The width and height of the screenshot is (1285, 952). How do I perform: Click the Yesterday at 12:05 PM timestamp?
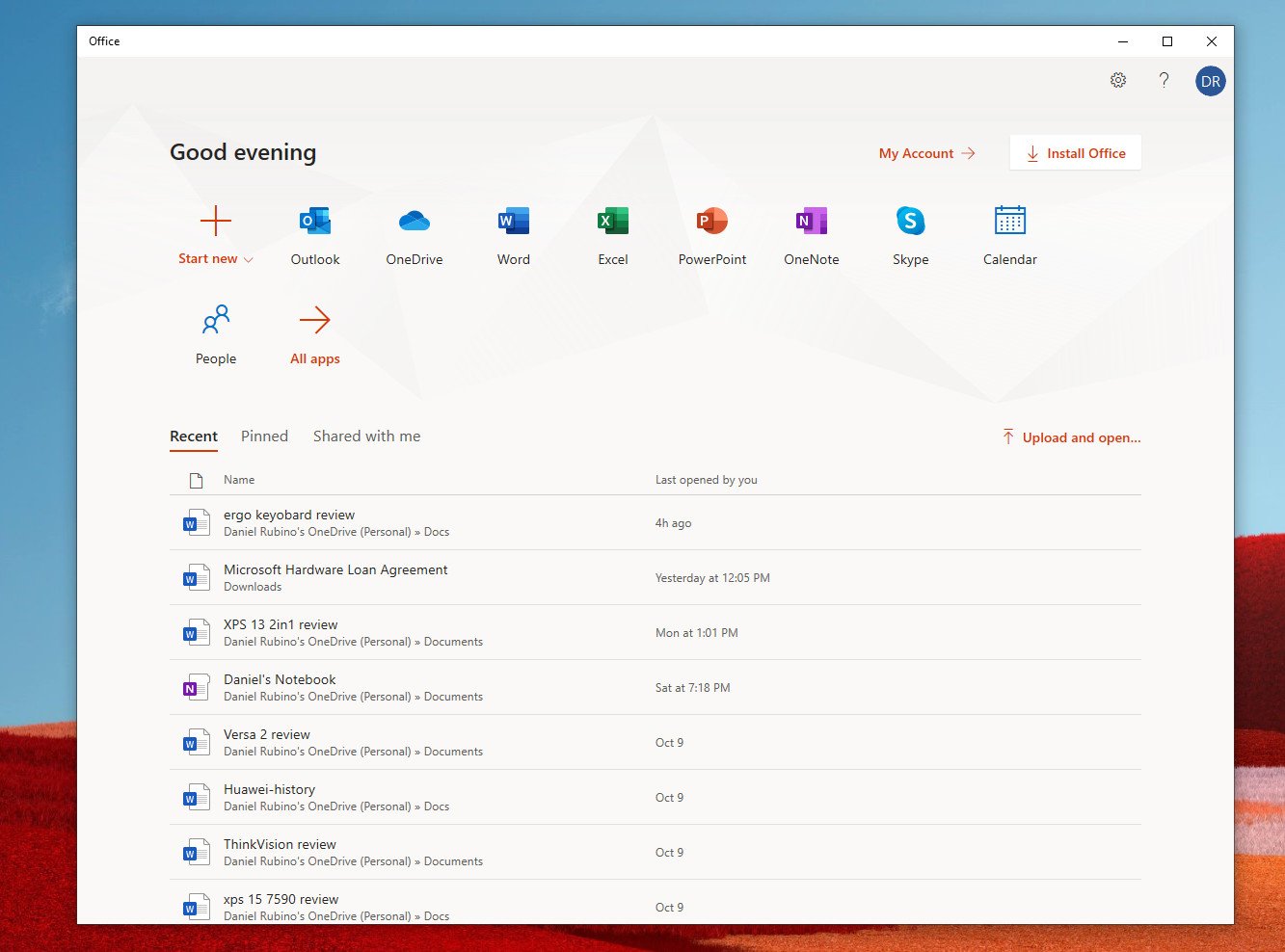712,578
